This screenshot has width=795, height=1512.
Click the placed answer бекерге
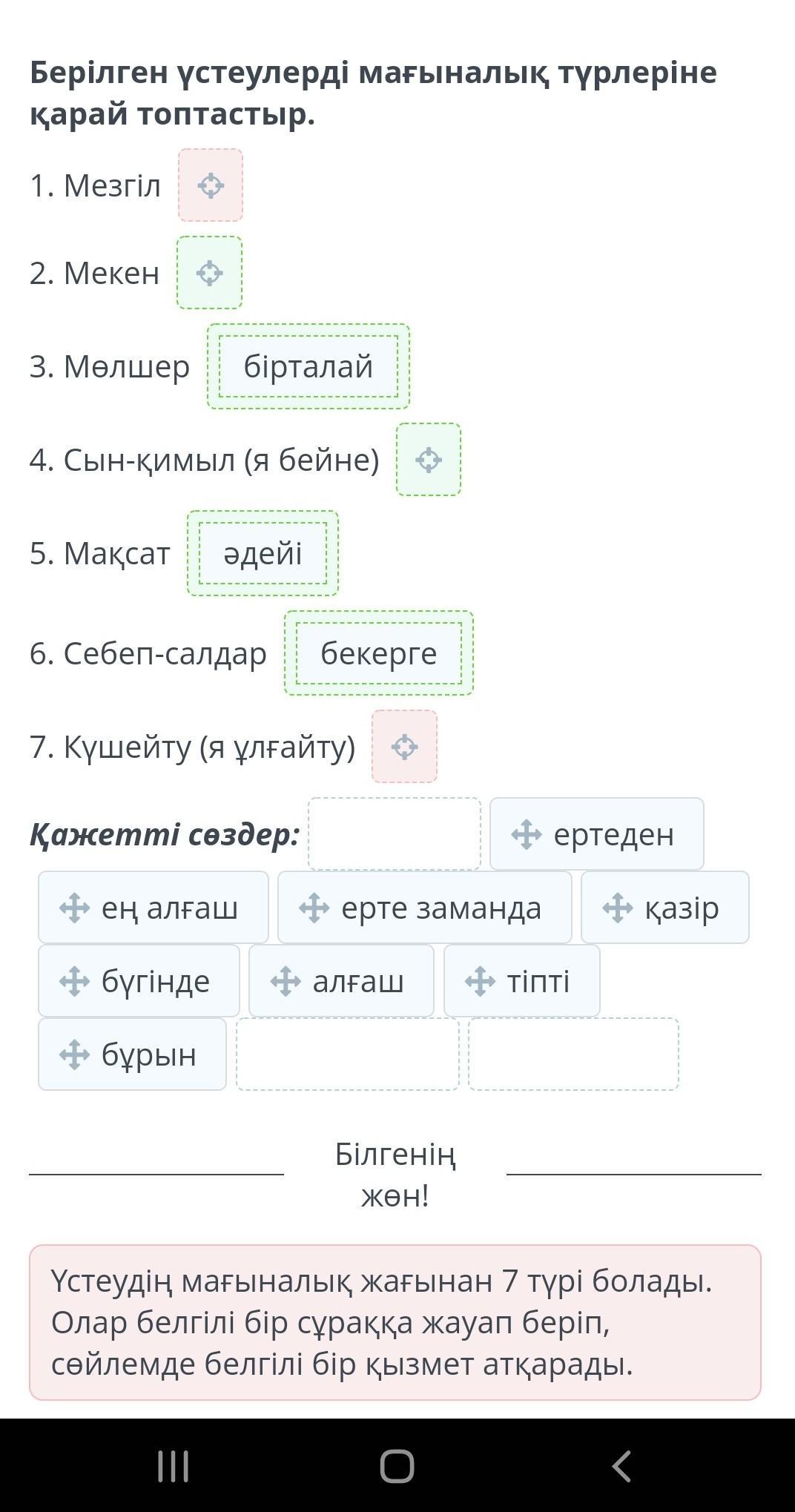[378, 653]
